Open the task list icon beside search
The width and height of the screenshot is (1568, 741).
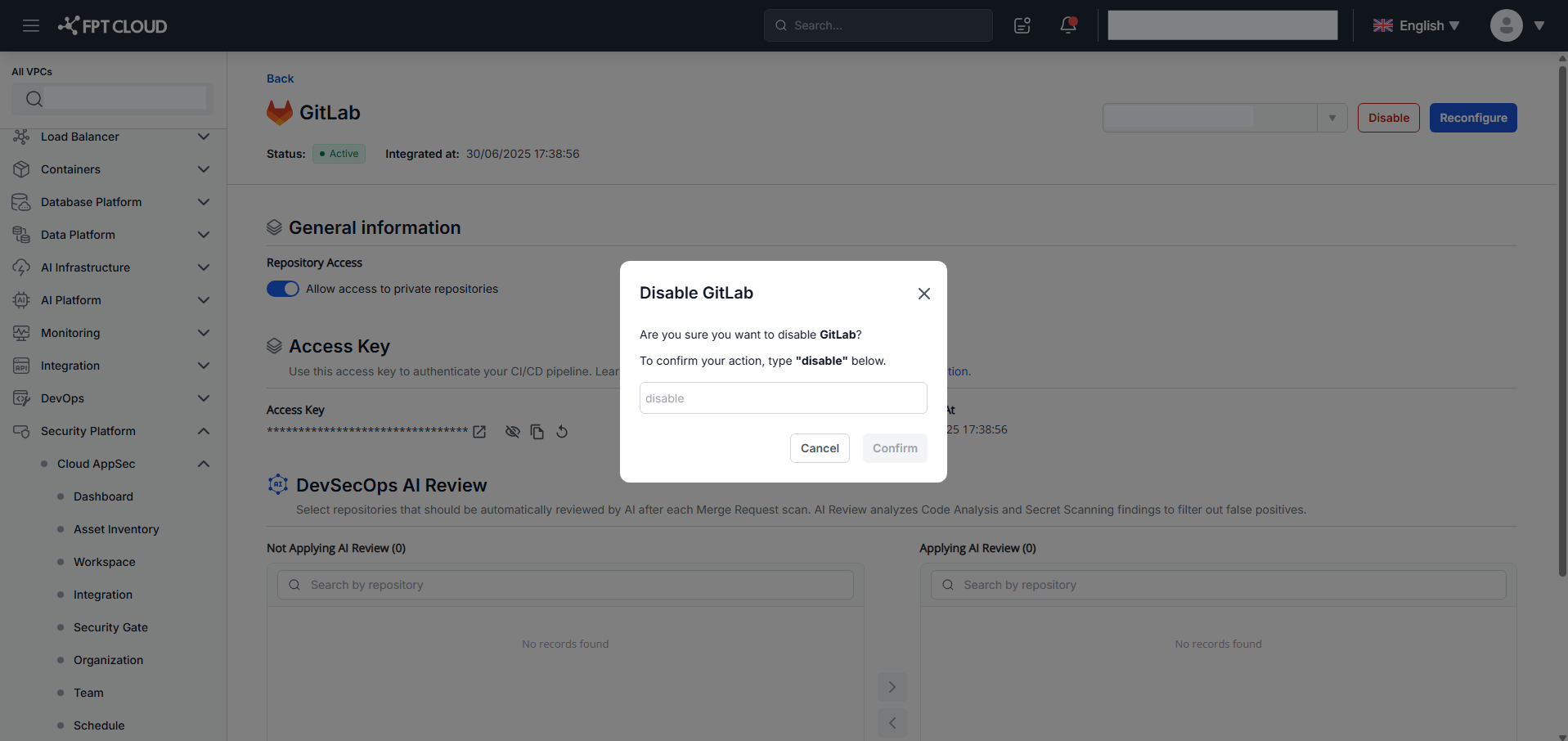pos(1022,25)
